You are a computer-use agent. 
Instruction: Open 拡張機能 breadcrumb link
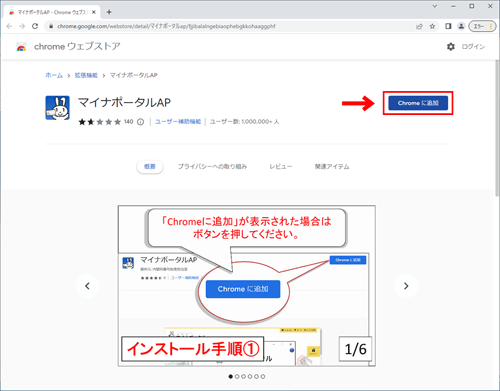[x=86, y=75]
